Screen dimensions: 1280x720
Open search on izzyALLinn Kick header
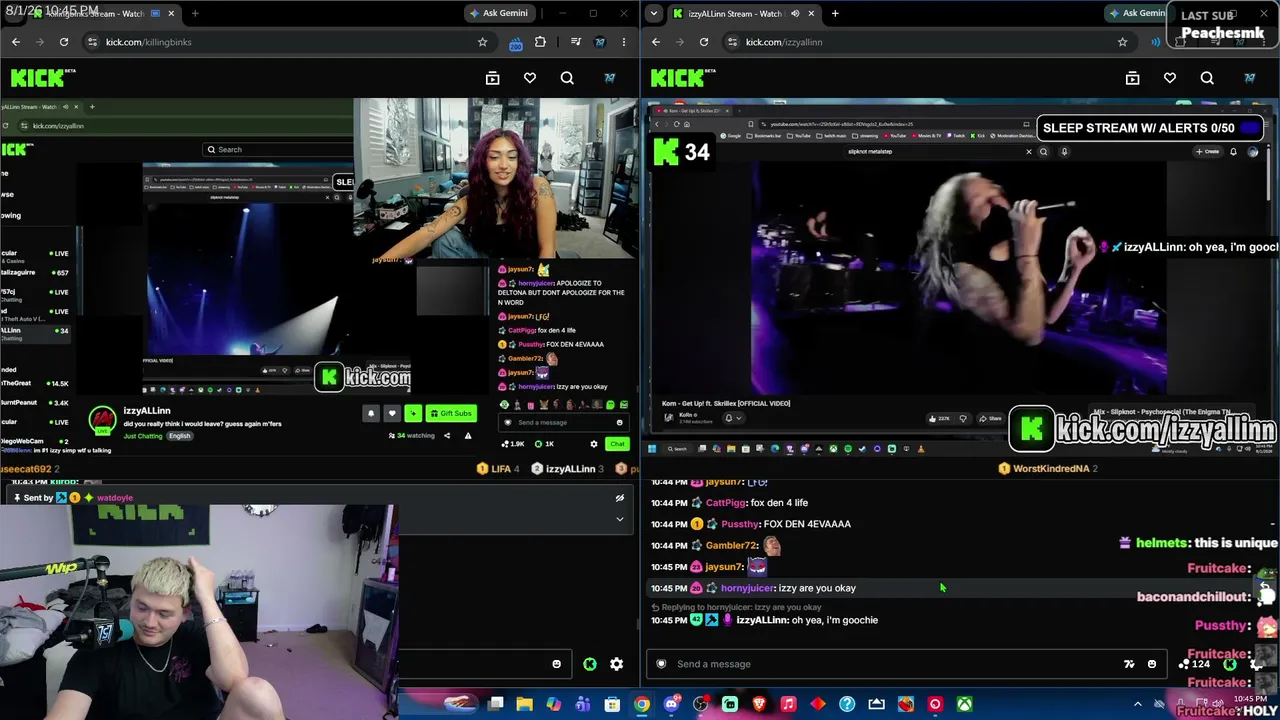[x=1207, y=78]
